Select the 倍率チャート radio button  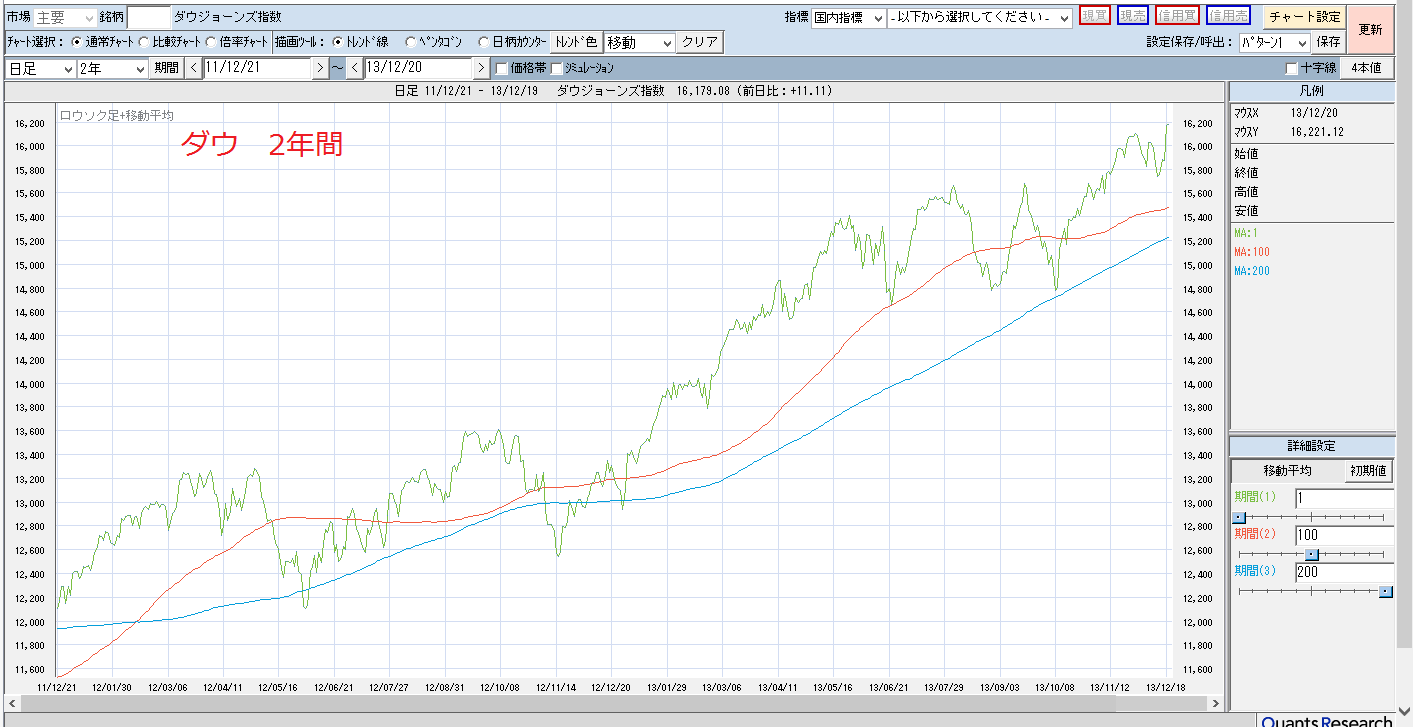211,43
